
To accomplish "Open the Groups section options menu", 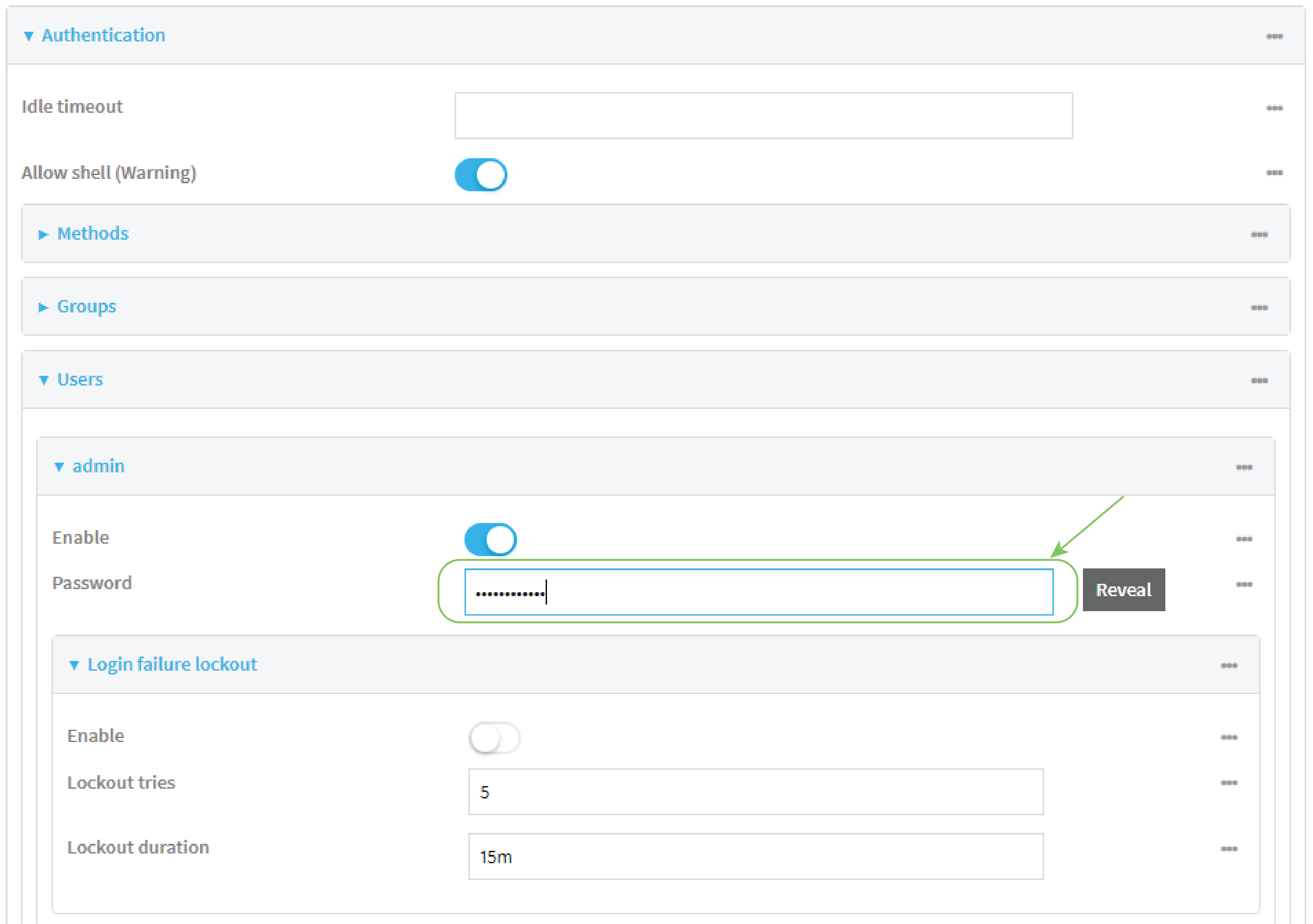I will point(1260,307).
